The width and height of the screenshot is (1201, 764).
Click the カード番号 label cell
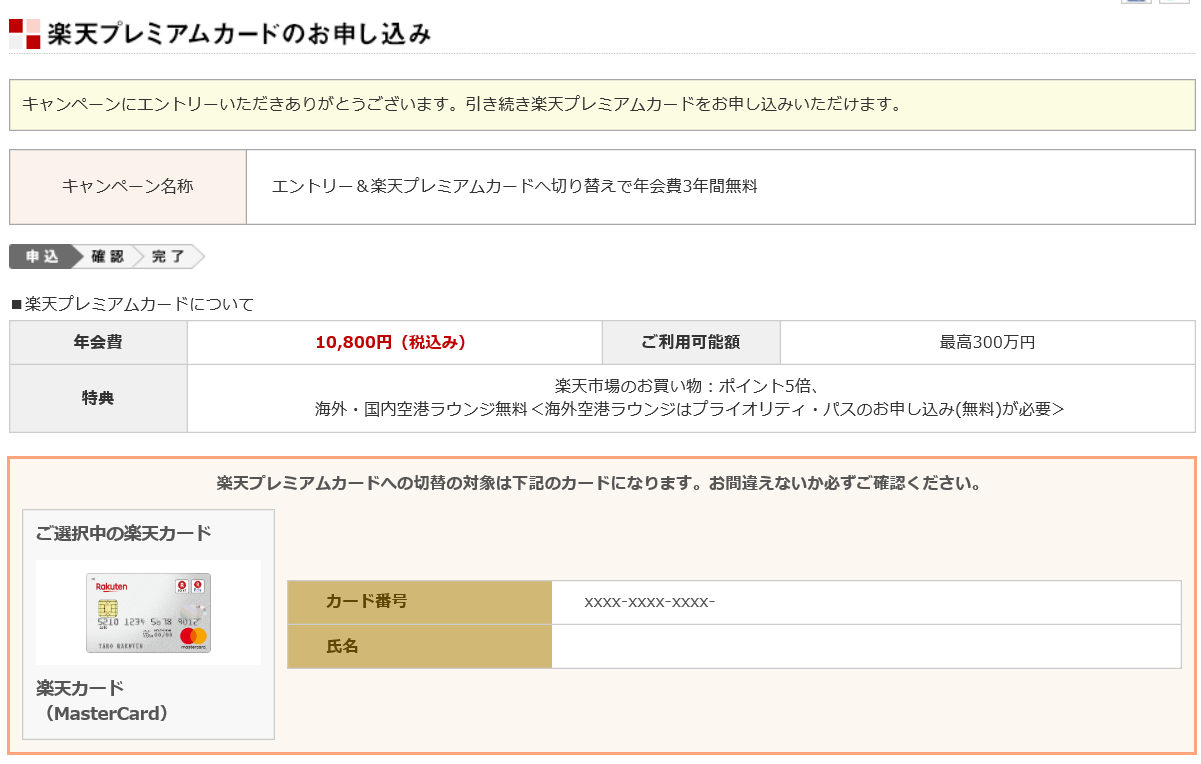419,602
